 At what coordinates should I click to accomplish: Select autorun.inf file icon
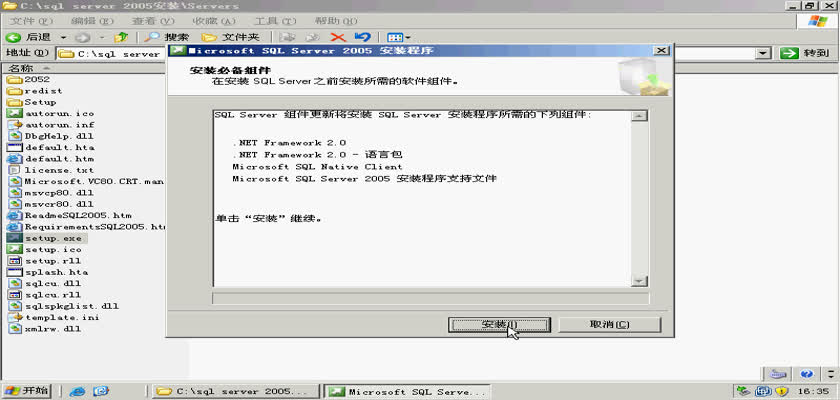click(15, 124)
